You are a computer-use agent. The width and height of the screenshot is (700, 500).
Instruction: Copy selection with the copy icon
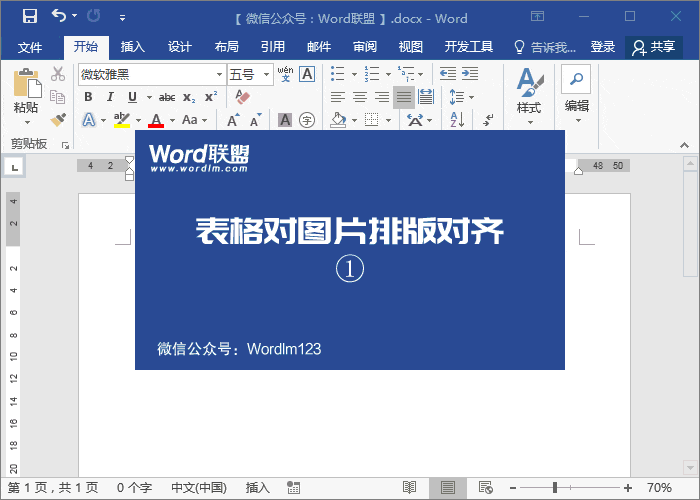coord(58,96)
